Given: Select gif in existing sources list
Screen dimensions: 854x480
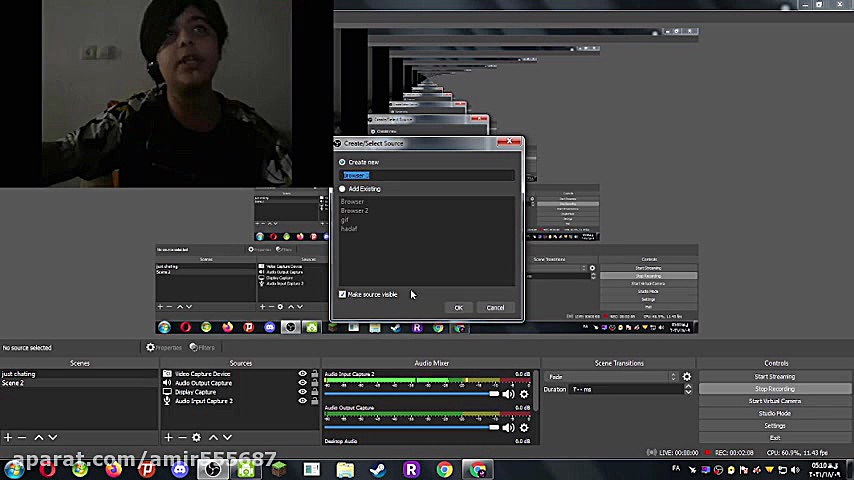Looking at the screenshot, I should (344, 220).
